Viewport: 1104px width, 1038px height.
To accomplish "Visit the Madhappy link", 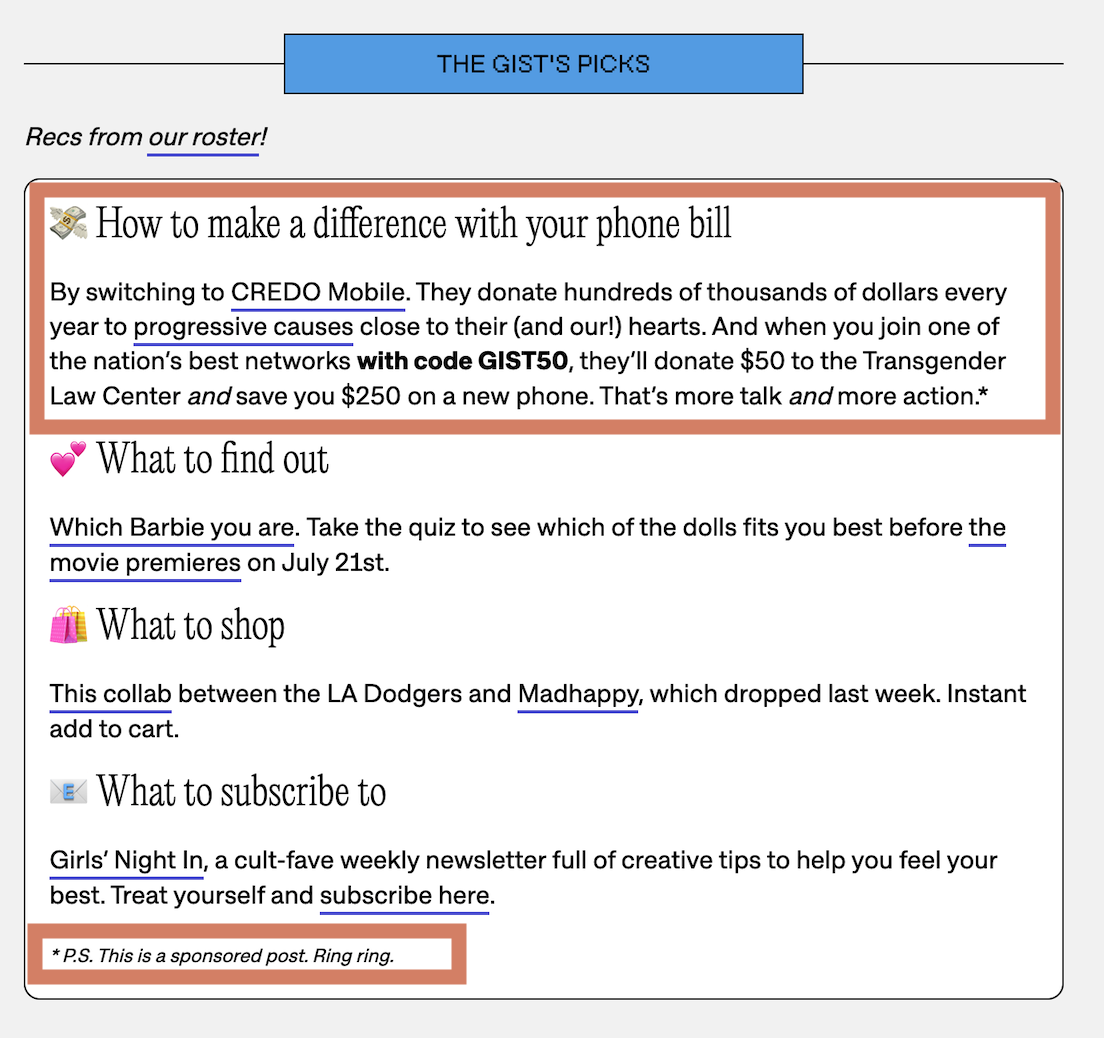I will 577,694.
